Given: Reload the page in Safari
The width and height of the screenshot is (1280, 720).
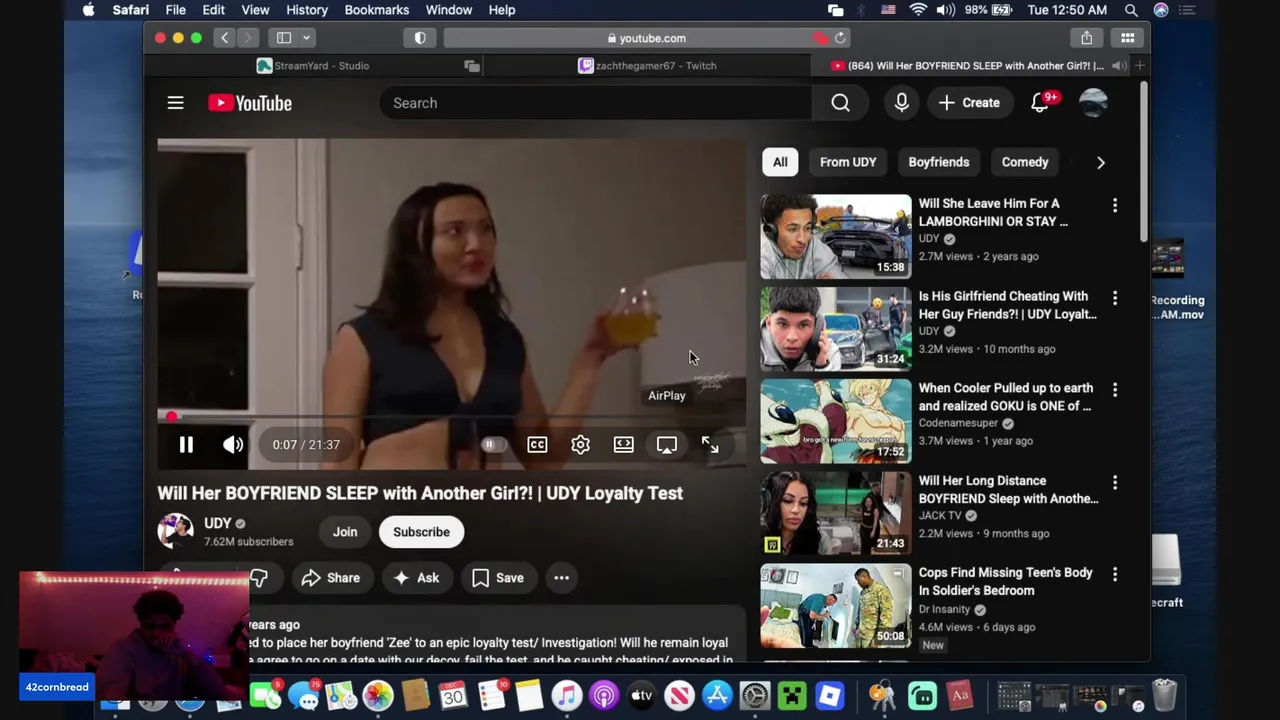Looking at the screenshot, I should coord(840,38).
